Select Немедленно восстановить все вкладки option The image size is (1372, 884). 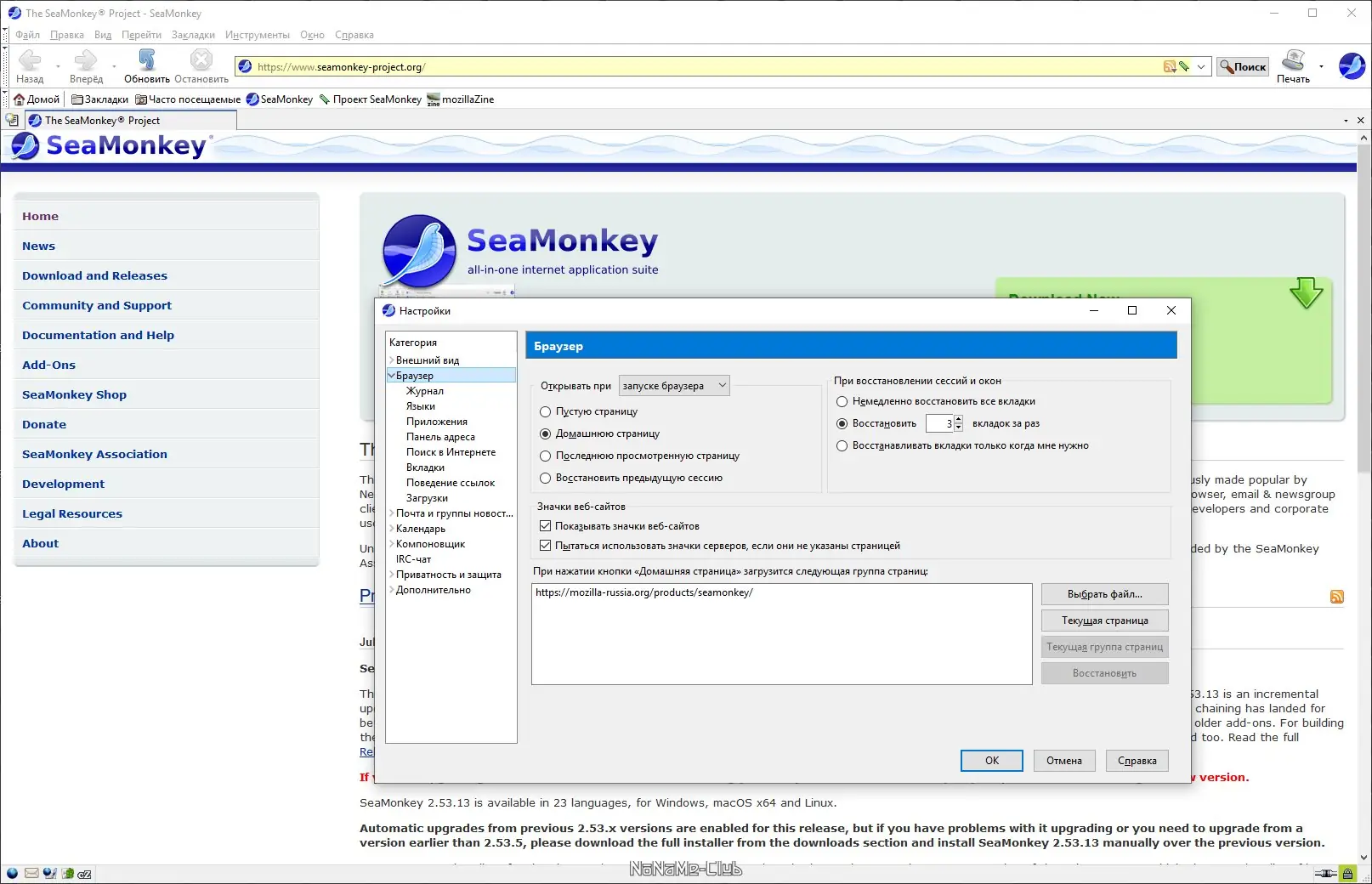(x=842, y=402)
